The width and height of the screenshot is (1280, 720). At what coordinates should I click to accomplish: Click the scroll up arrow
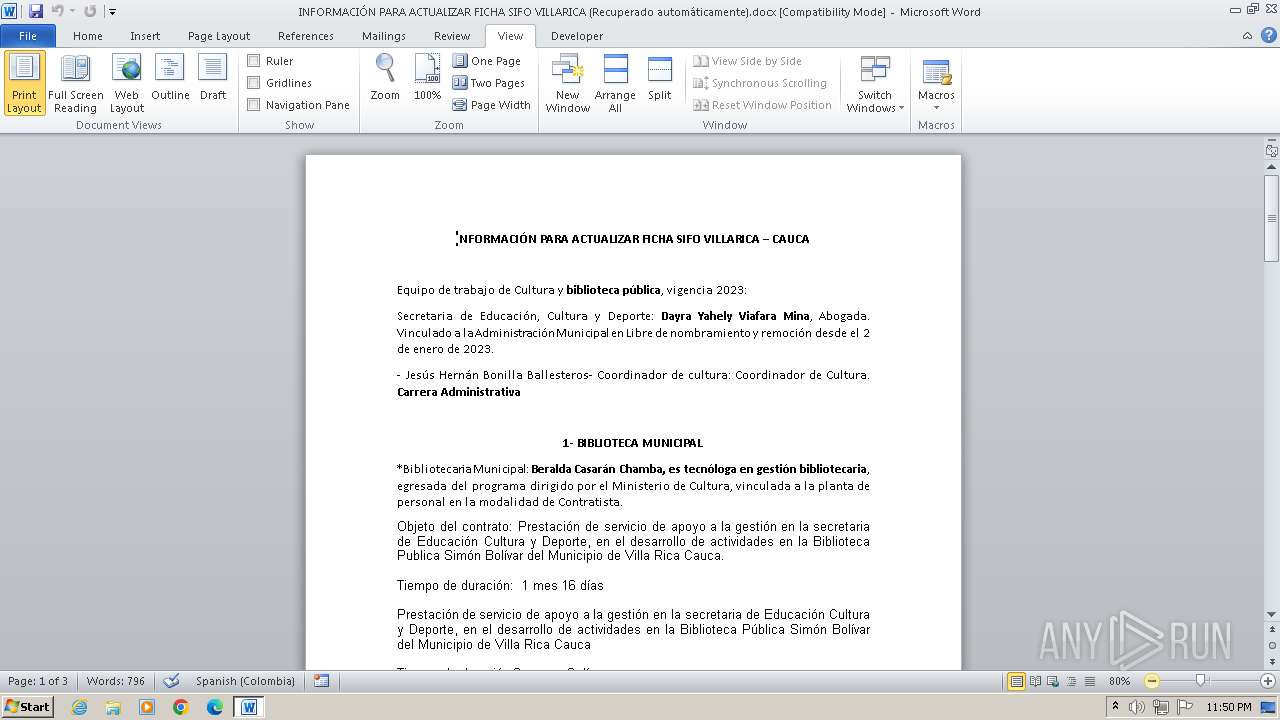click(x=1272, y=169)
